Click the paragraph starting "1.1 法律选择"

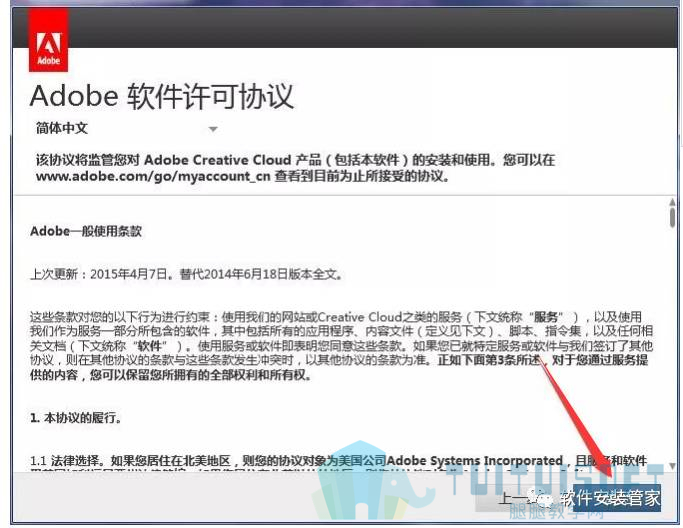click(x=339, y=461)
